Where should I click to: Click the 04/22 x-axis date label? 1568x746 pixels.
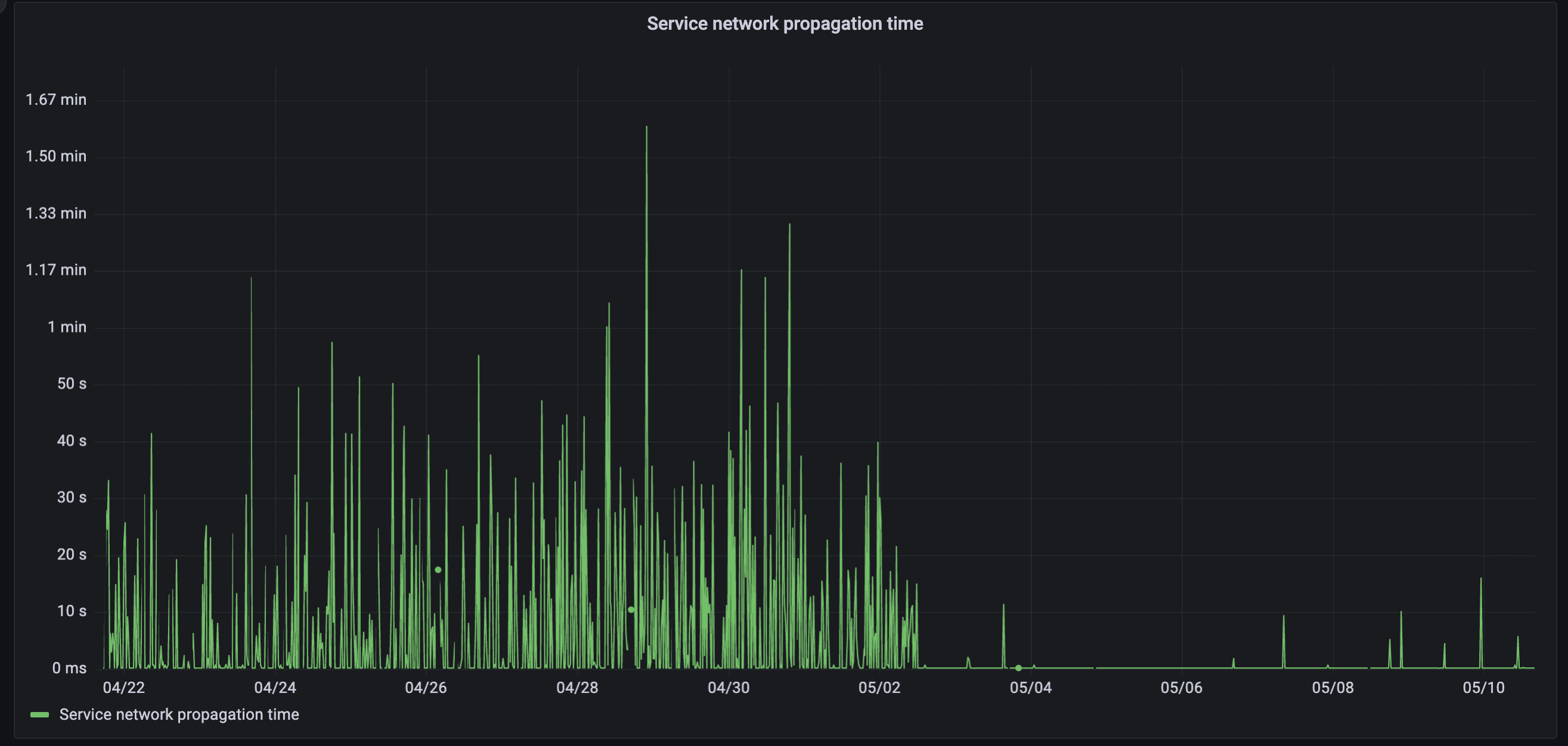coord(123,688)
